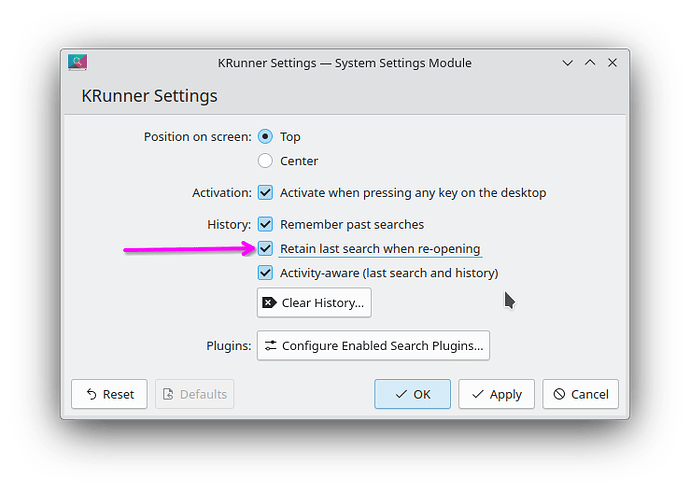The height and width of the screenshot is (491, 690).
Task: Toggle Activate when pressing any key checkbox
Action: [265, 192]
